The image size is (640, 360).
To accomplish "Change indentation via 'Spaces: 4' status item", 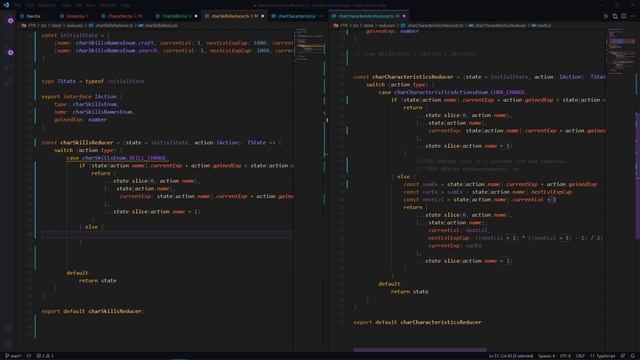I will pyautogui.click(x=547, y=356).
